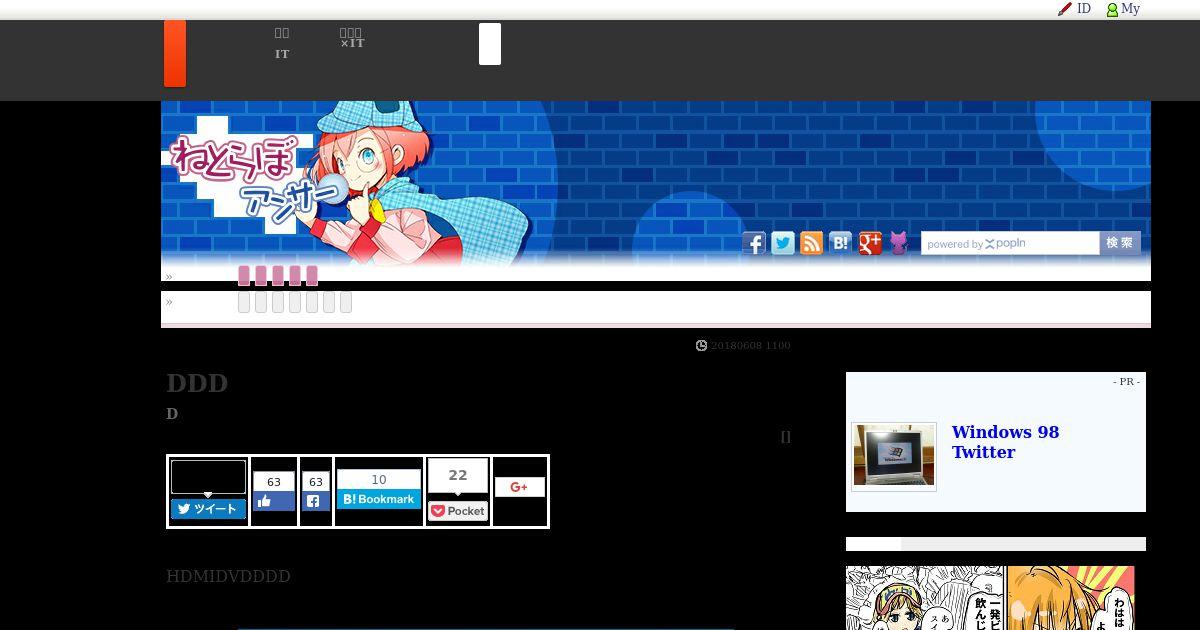
Task: Click the green My user icon
Action: pyautogui.click(x=1112, y=10)
